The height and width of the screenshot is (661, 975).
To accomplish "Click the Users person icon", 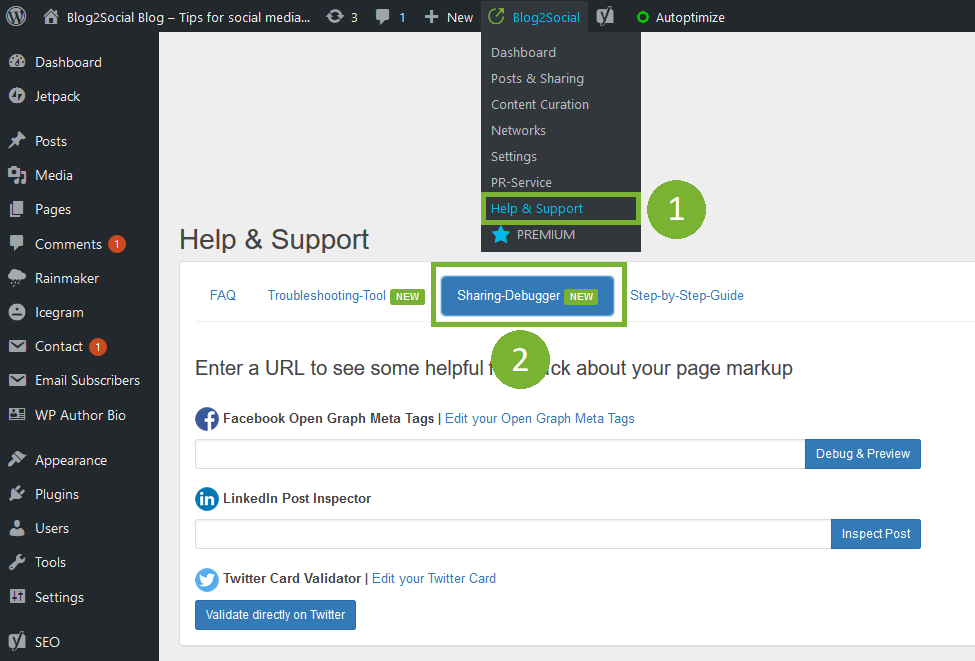I will [17, 528].
